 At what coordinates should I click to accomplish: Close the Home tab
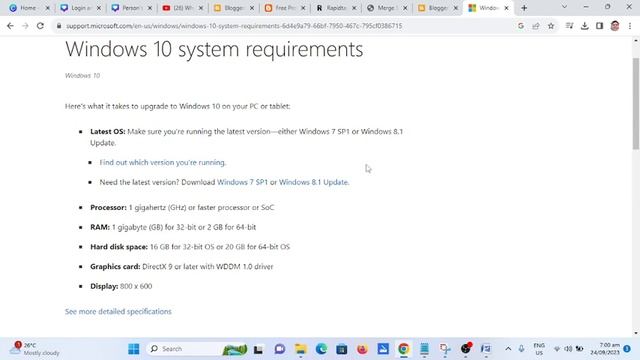(x=47, y=8)
